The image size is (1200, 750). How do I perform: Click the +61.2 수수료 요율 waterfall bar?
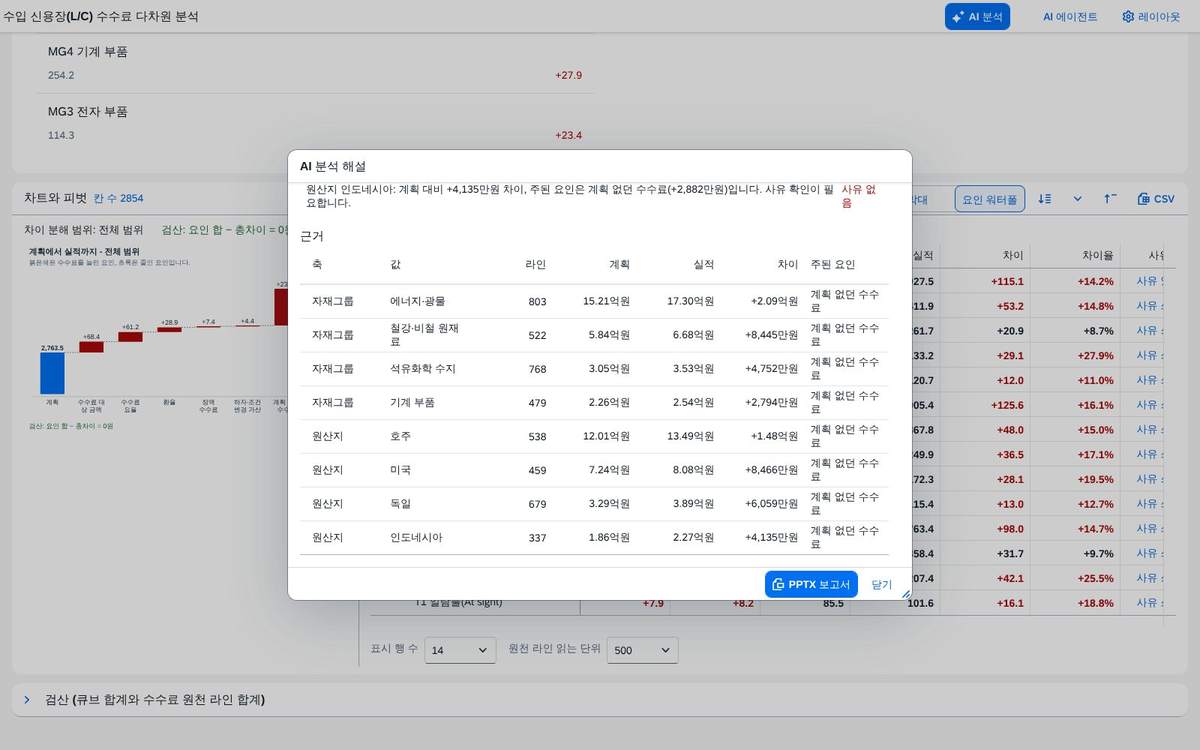(x=131, y=337)
